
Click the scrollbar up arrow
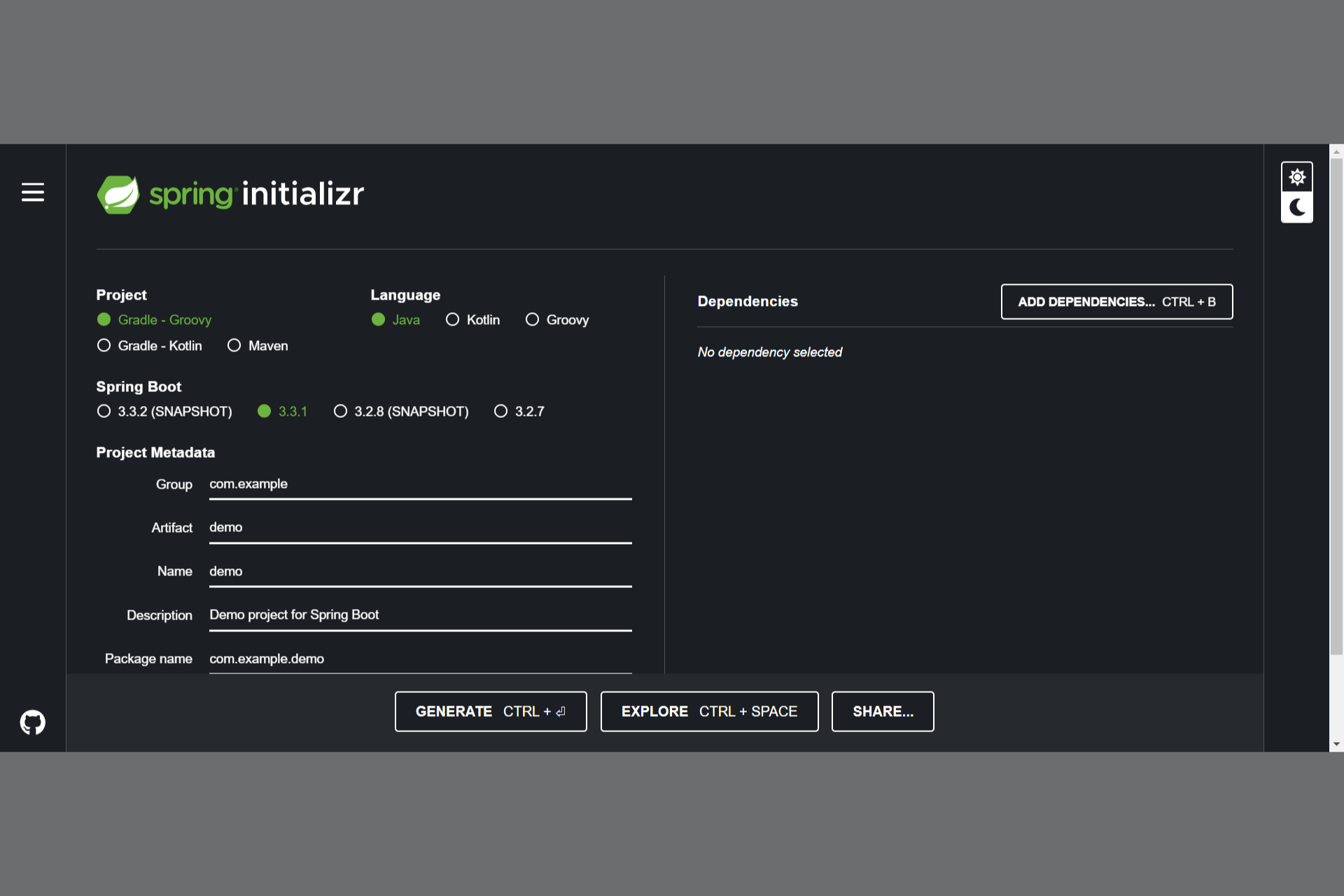(x=1336, y=151)
